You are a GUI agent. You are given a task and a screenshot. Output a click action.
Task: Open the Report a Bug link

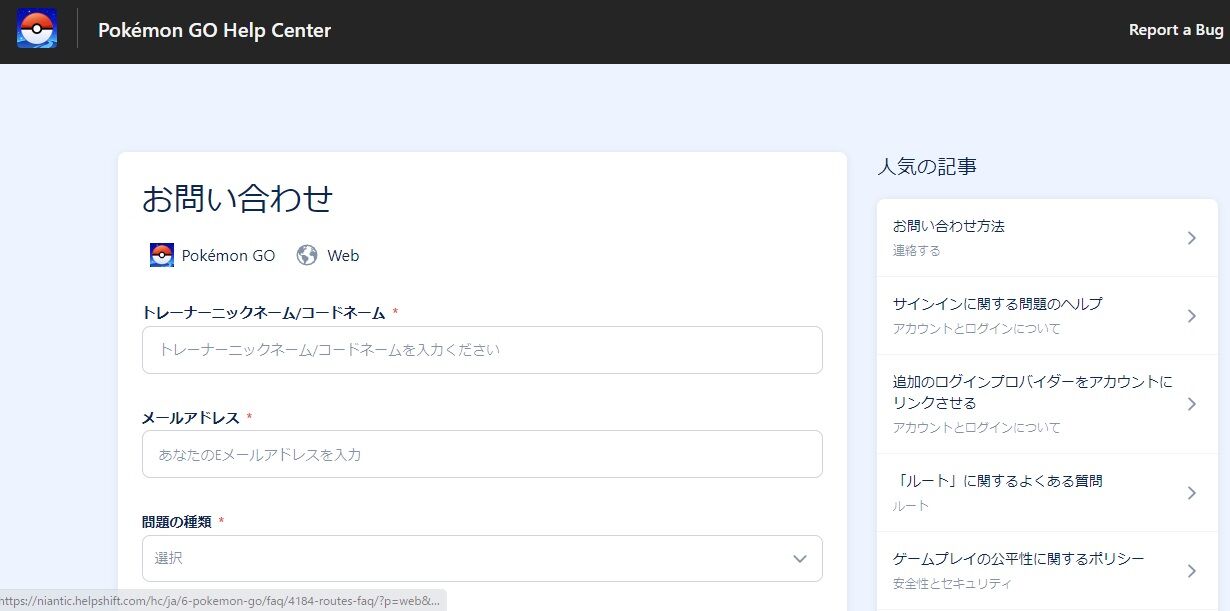(1176, 30)
